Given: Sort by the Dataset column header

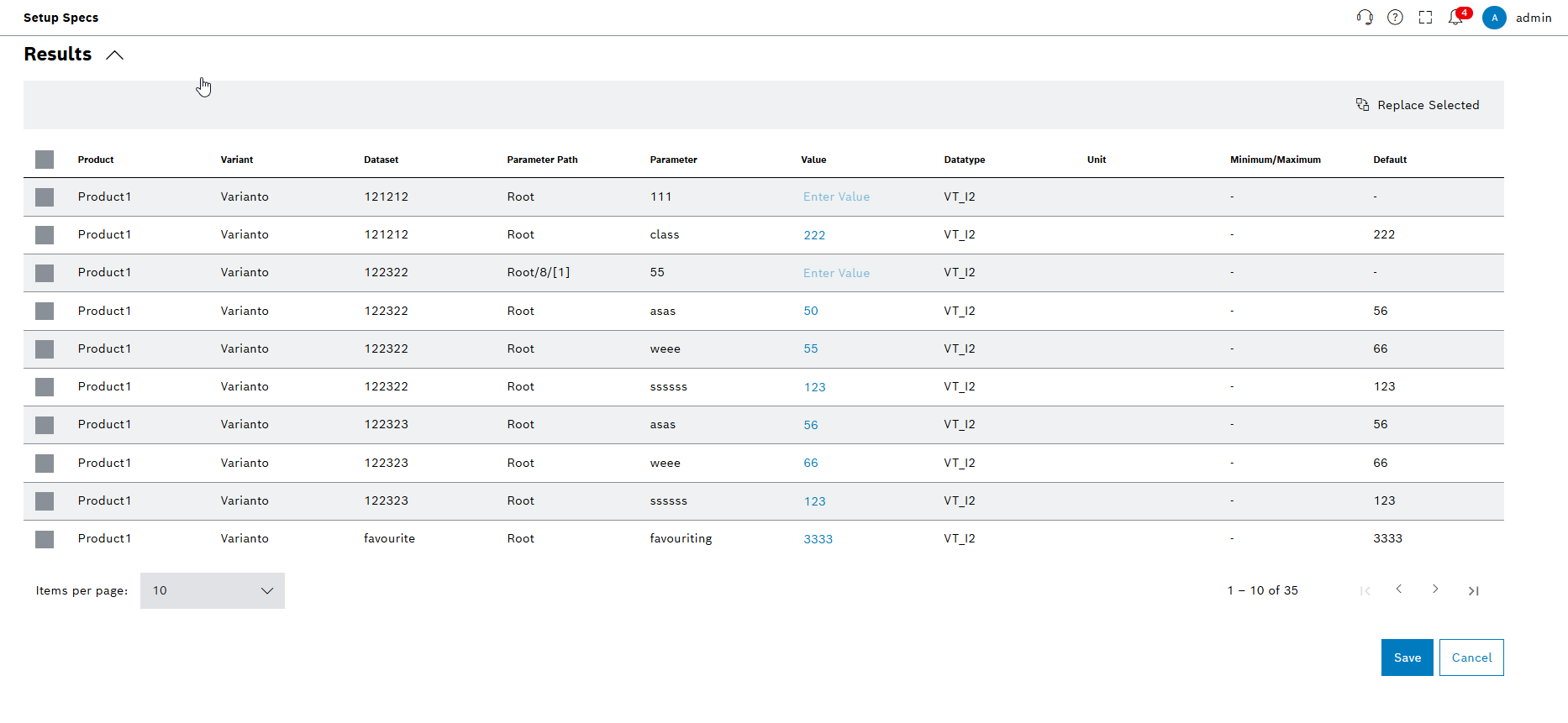Looking at the screenshot, I should click(381, 160).
